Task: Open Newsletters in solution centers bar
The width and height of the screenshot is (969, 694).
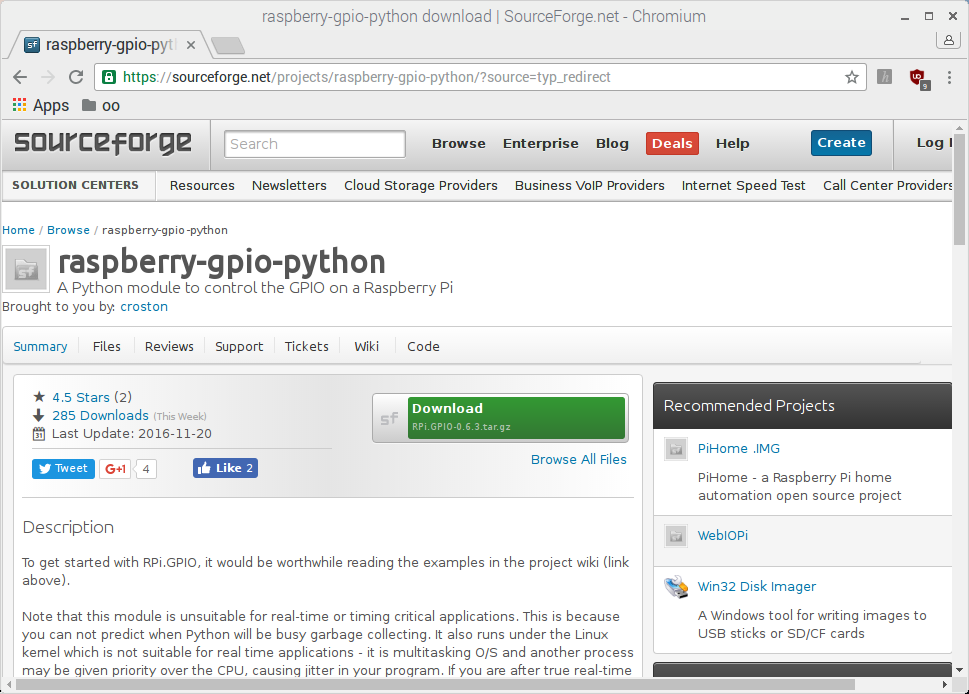Action: [289, 185]
